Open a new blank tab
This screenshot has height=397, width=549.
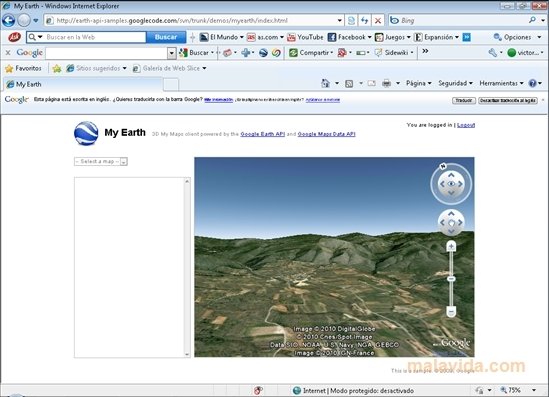click(x=171, y=84)
